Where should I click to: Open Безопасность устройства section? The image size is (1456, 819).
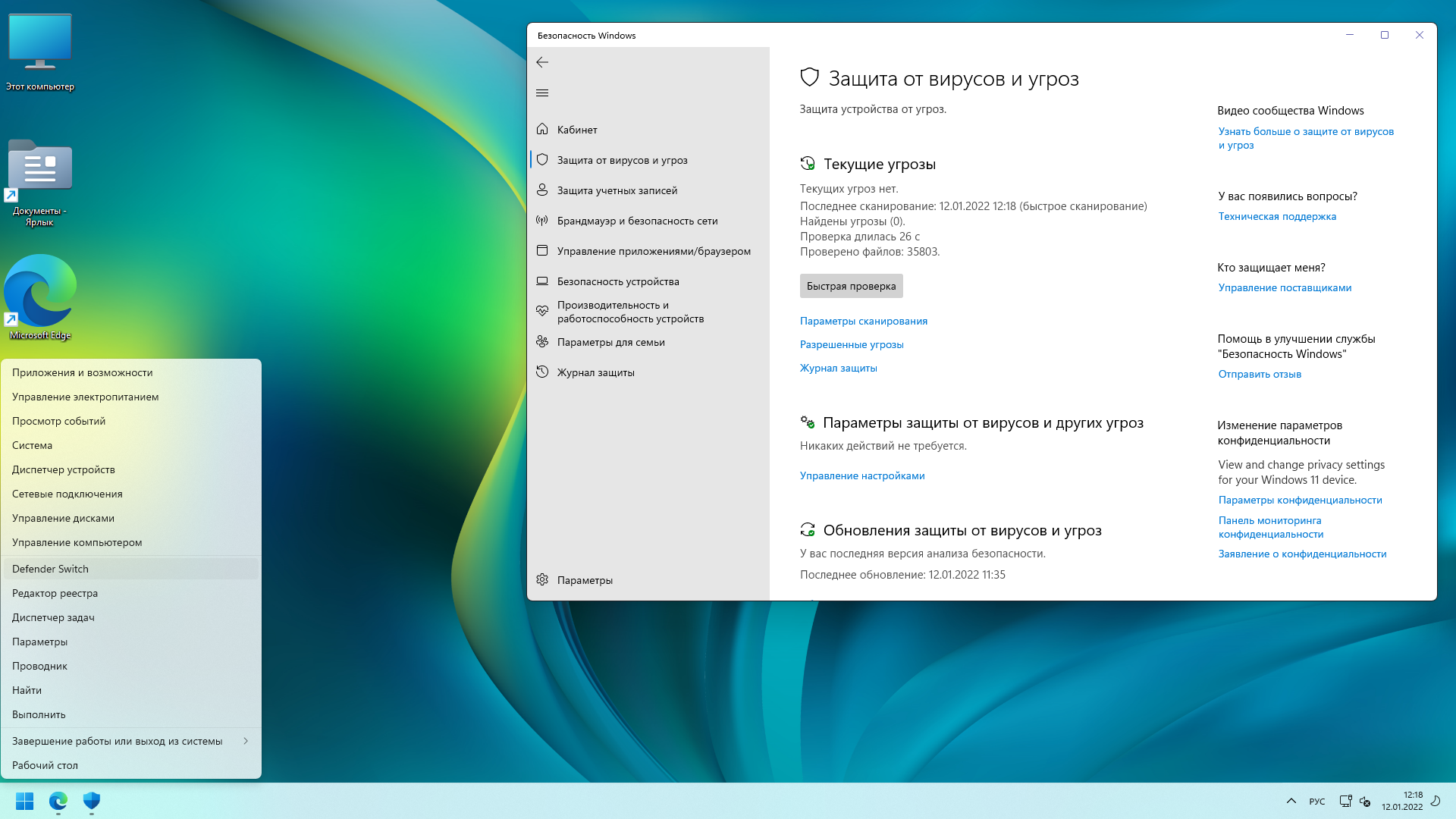pos(648,281)
